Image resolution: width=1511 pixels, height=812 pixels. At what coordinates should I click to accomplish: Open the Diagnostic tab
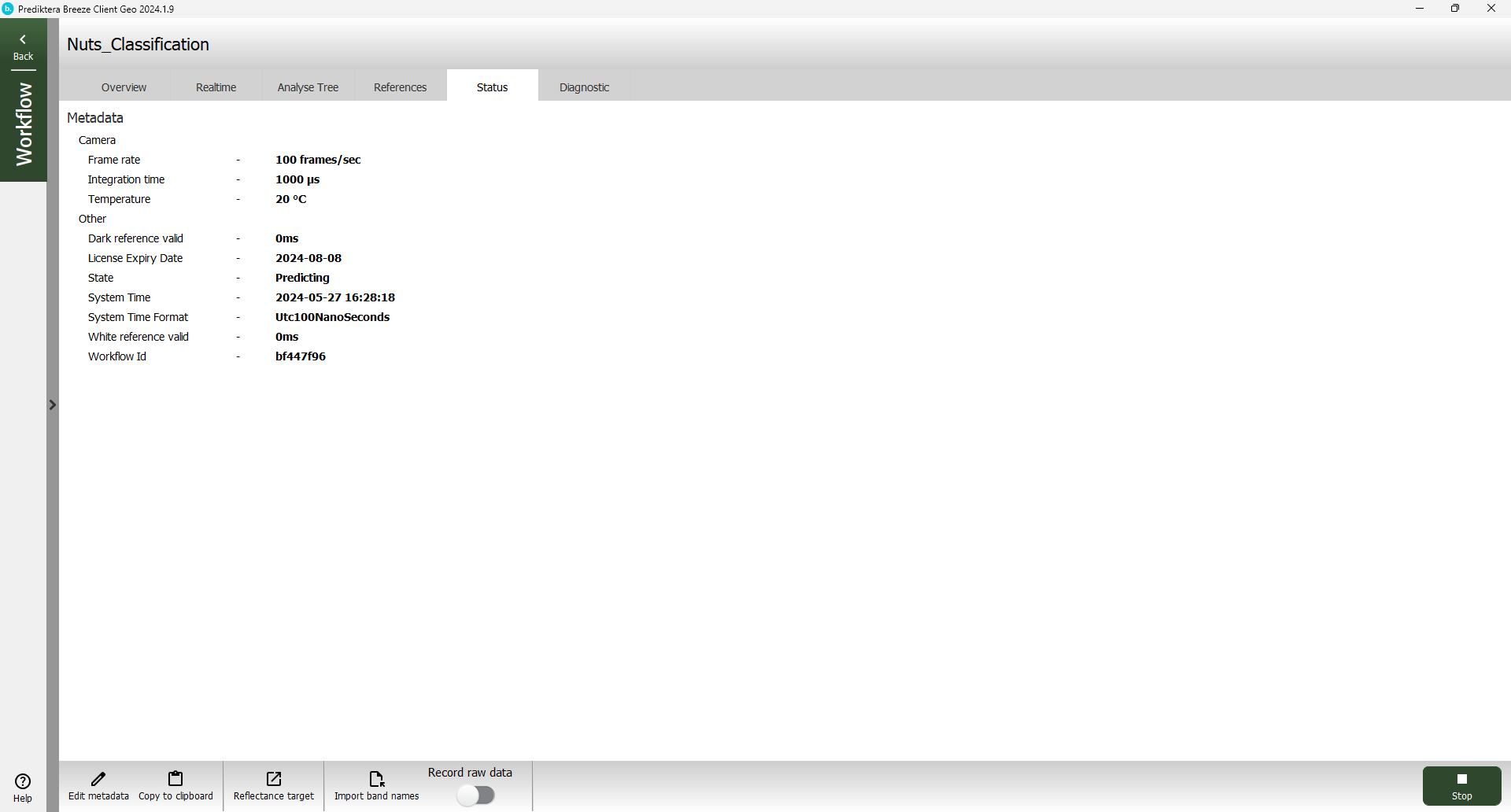(x=584, y=87)
